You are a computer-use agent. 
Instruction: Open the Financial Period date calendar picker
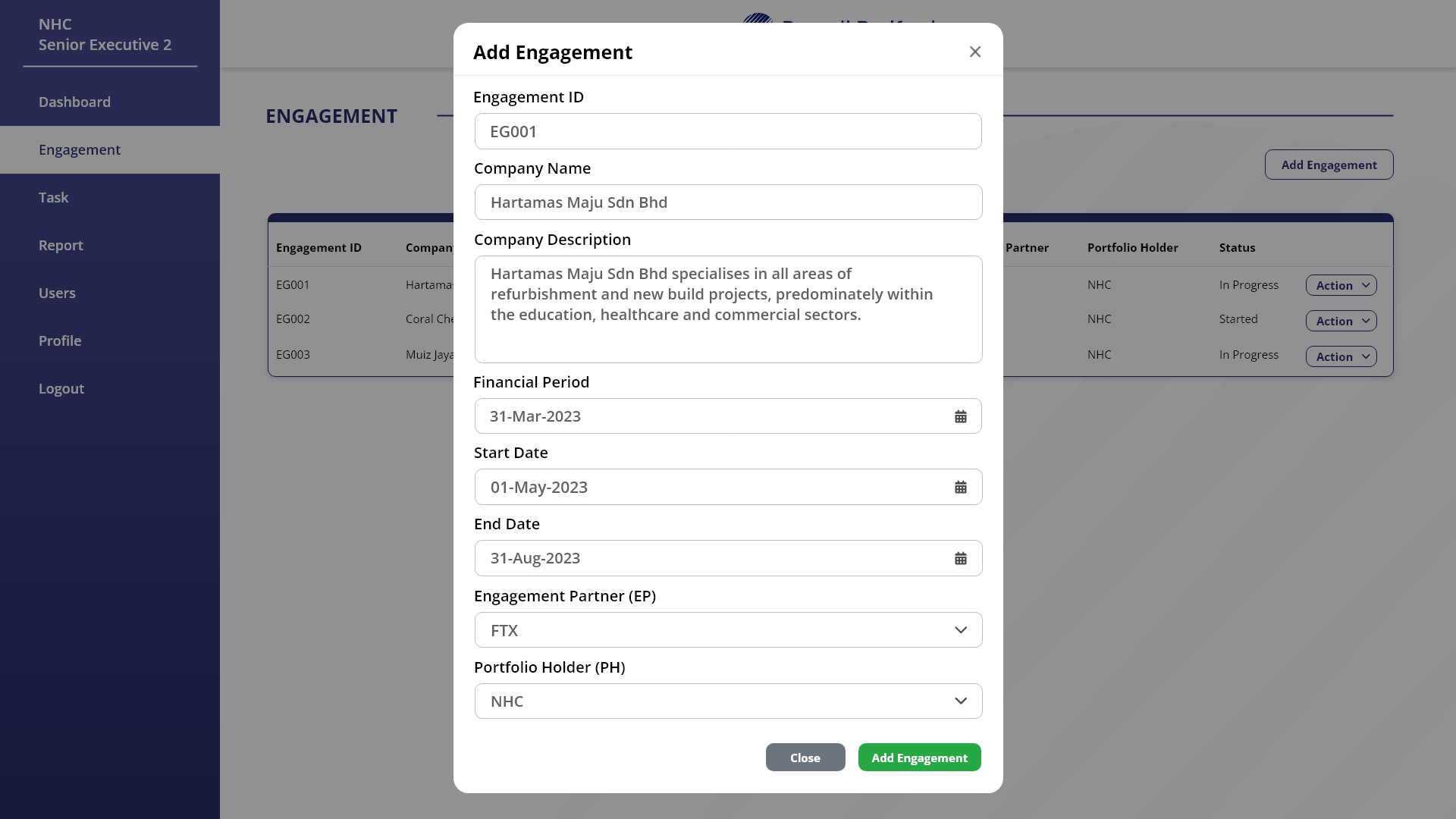960,416
